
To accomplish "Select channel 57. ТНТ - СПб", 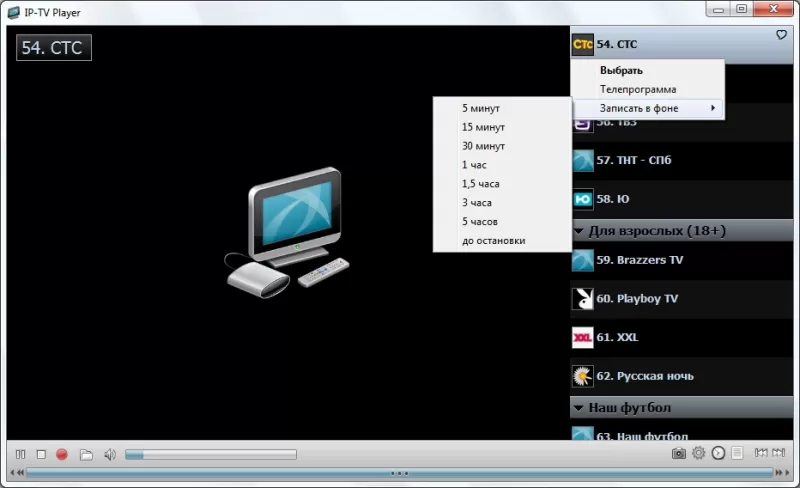I will point(682,160).
